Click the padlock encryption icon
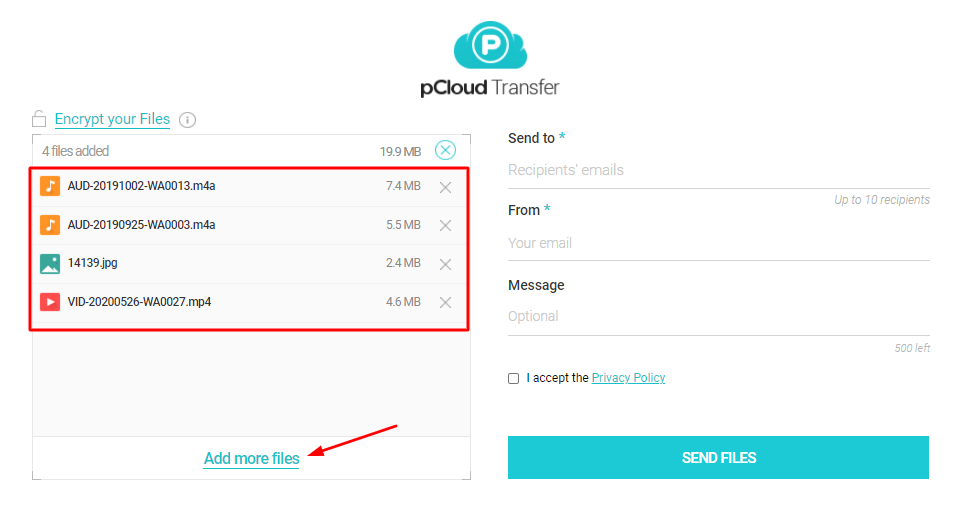971x518 pixels. pos(39,119)
